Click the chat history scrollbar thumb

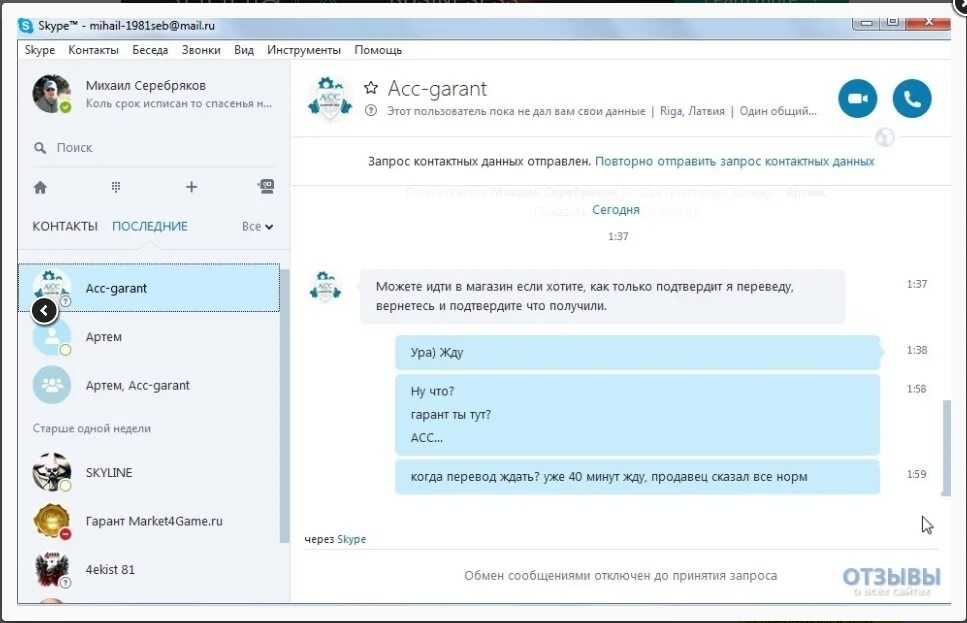945,448
